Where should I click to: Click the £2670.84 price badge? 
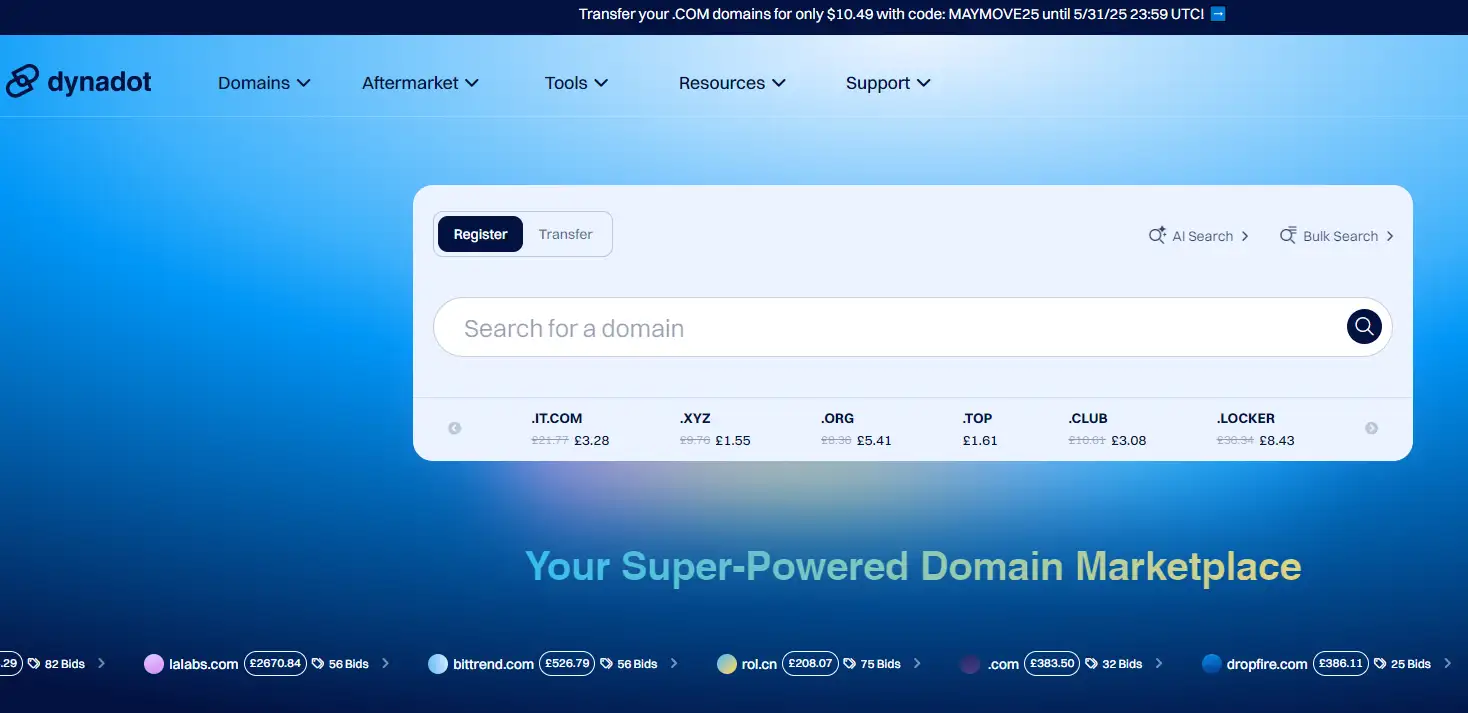[275, 663]
